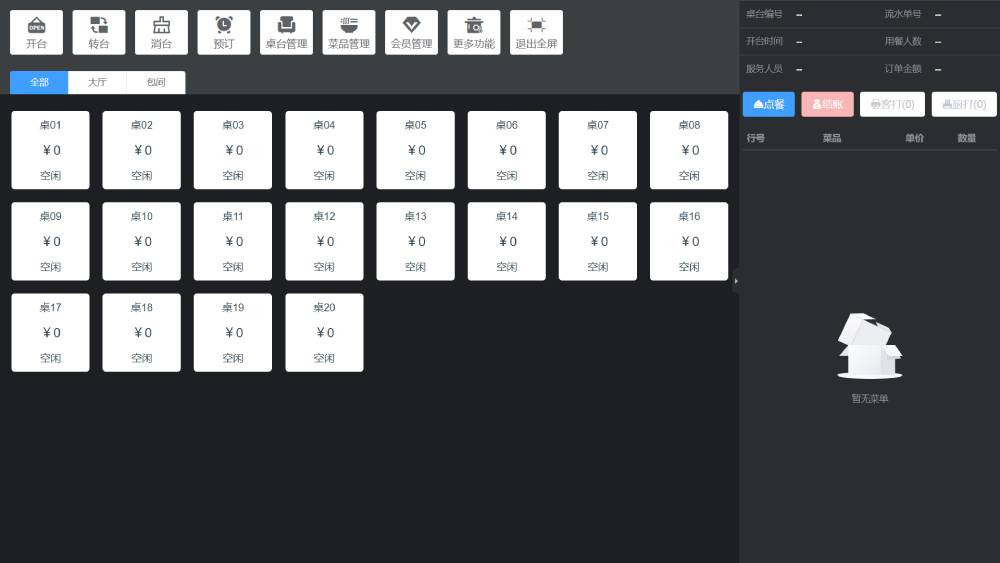Select table card 桌04
Image resolution: width=1000 pixels, height=563 pixels.
pos(324,150)
